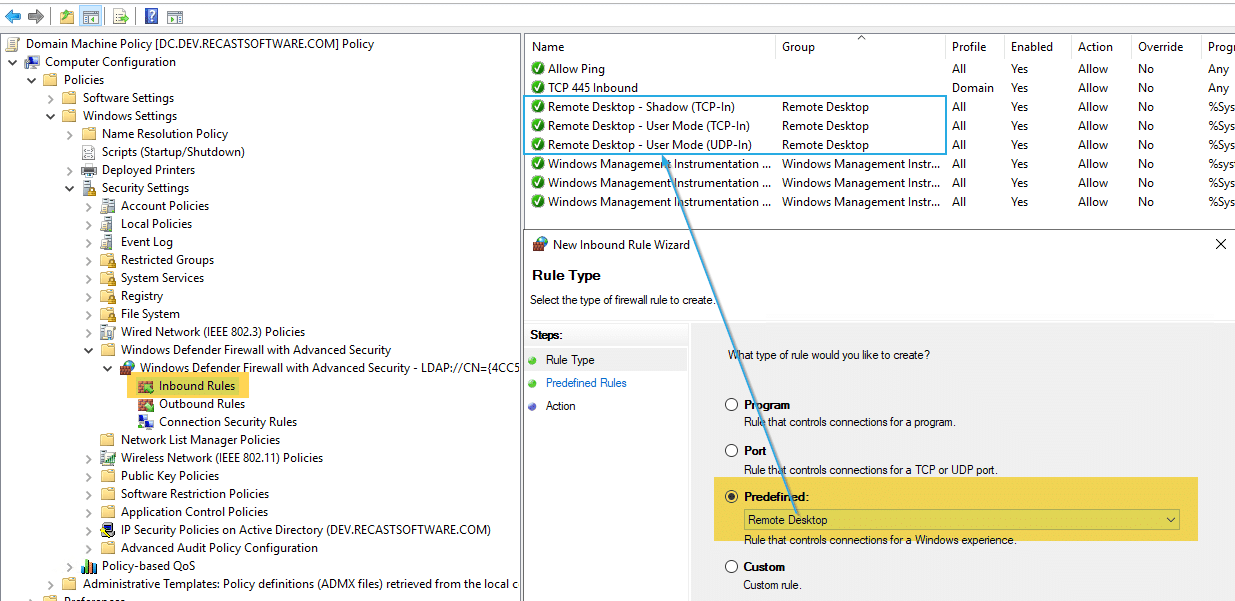Select the Registry tree item

[x=142, y=296]
